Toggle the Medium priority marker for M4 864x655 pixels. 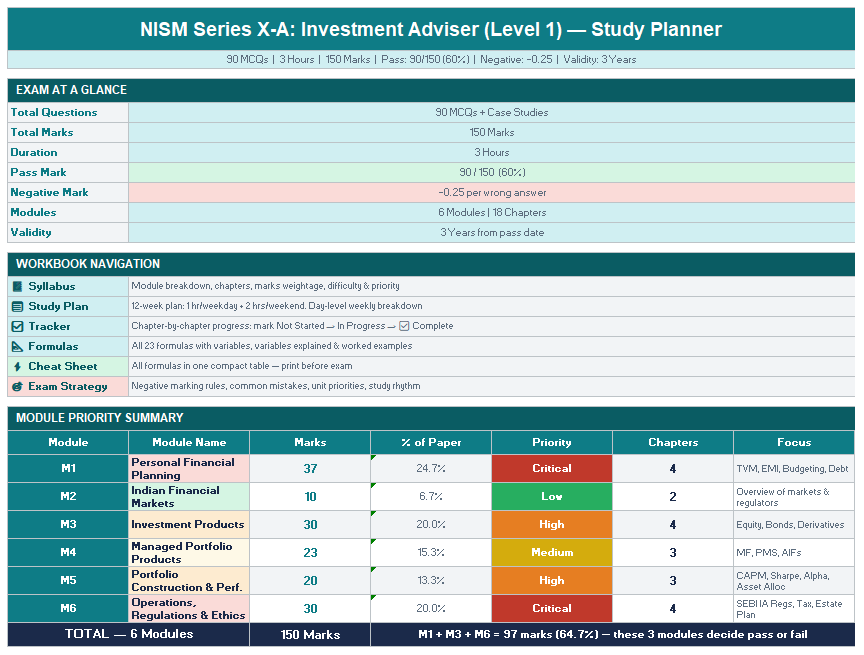click(551, 551)
